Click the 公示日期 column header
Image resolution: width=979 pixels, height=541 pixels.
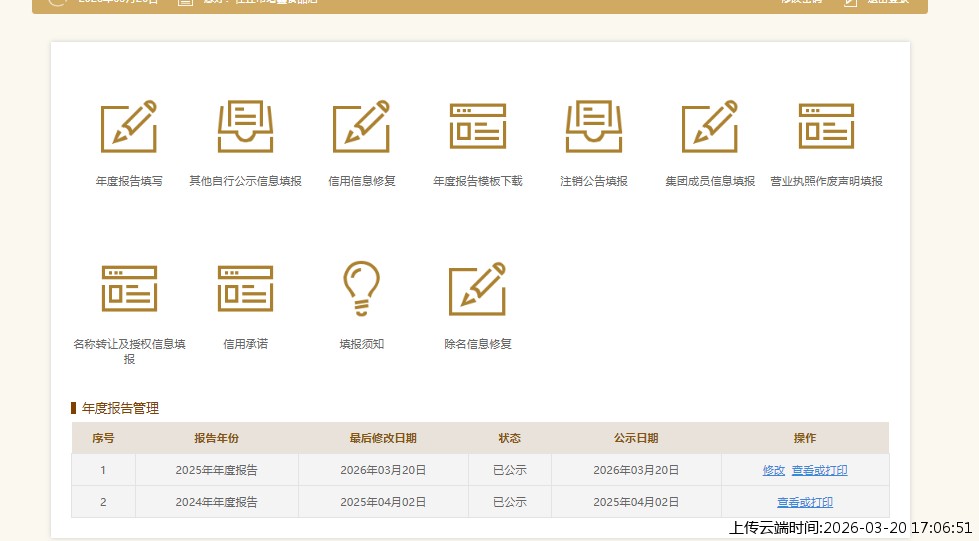click(x=636, y=439)
